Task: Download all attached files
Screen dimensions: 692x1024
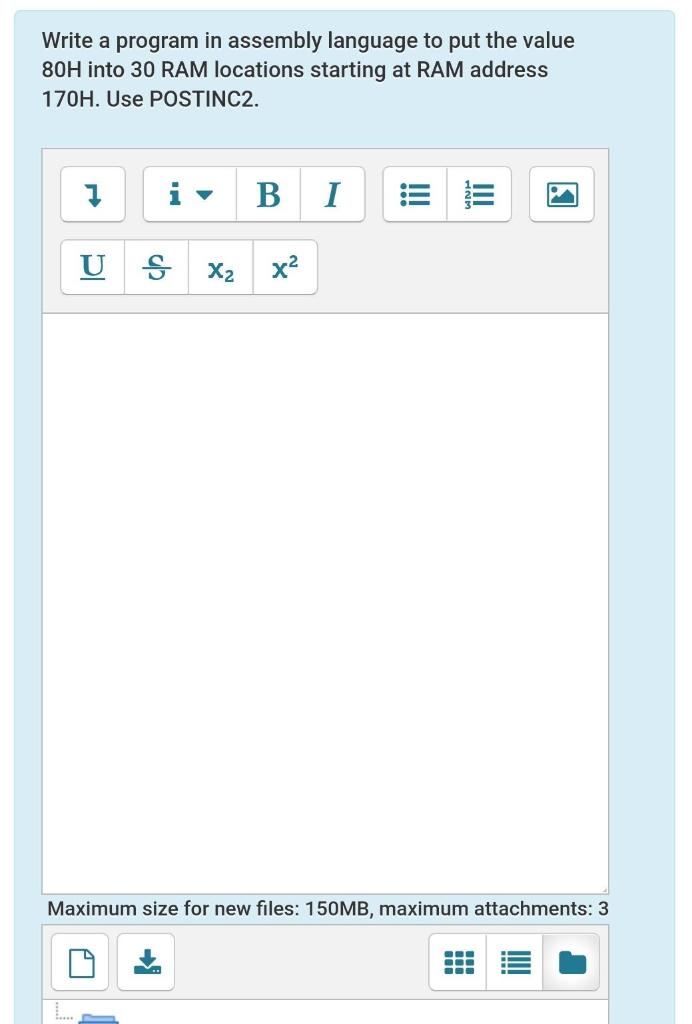Action: (146, 962)
